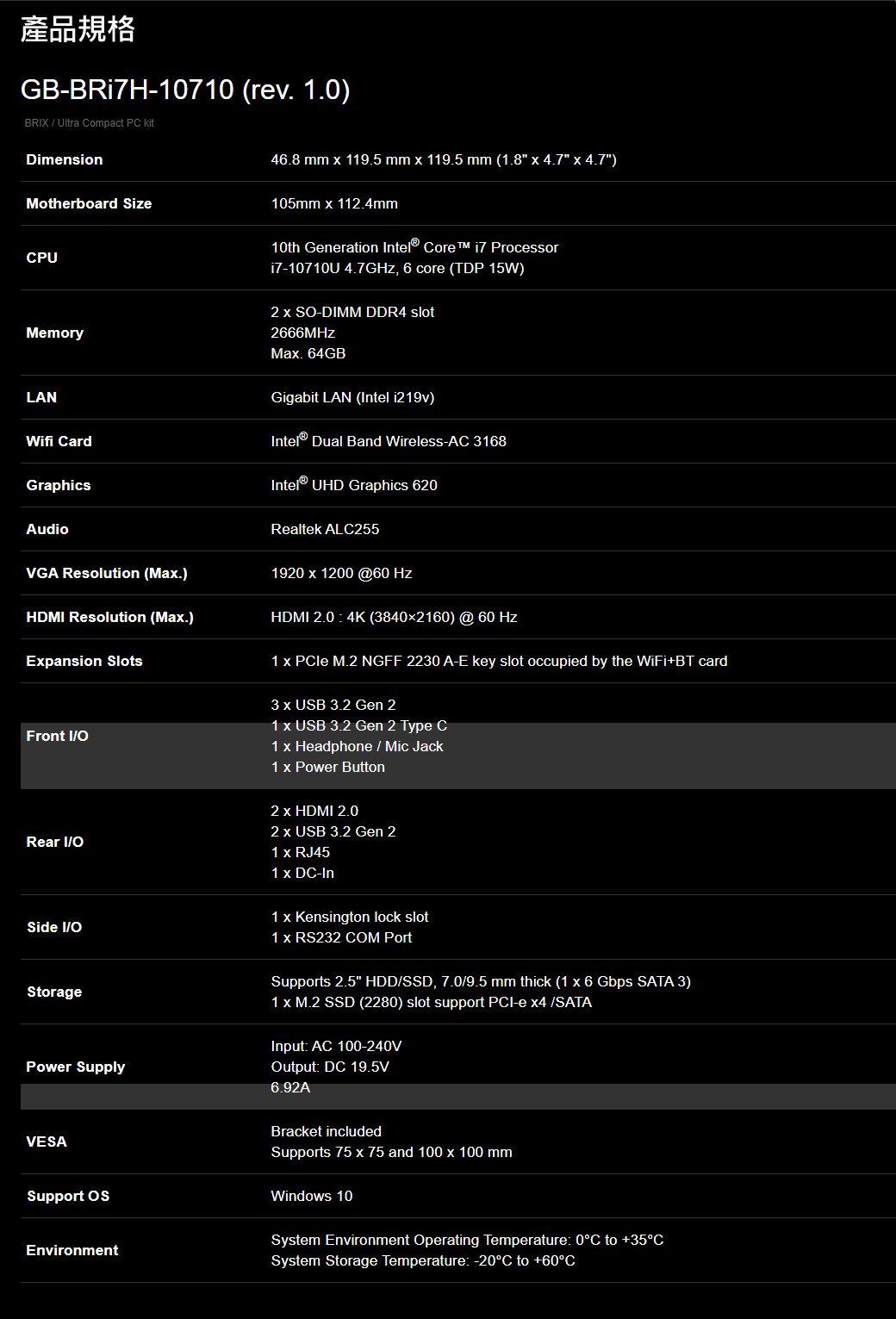This screenshot has width=896, height=1319.
Task: Click the Storage row label
Action: [54, 992]
